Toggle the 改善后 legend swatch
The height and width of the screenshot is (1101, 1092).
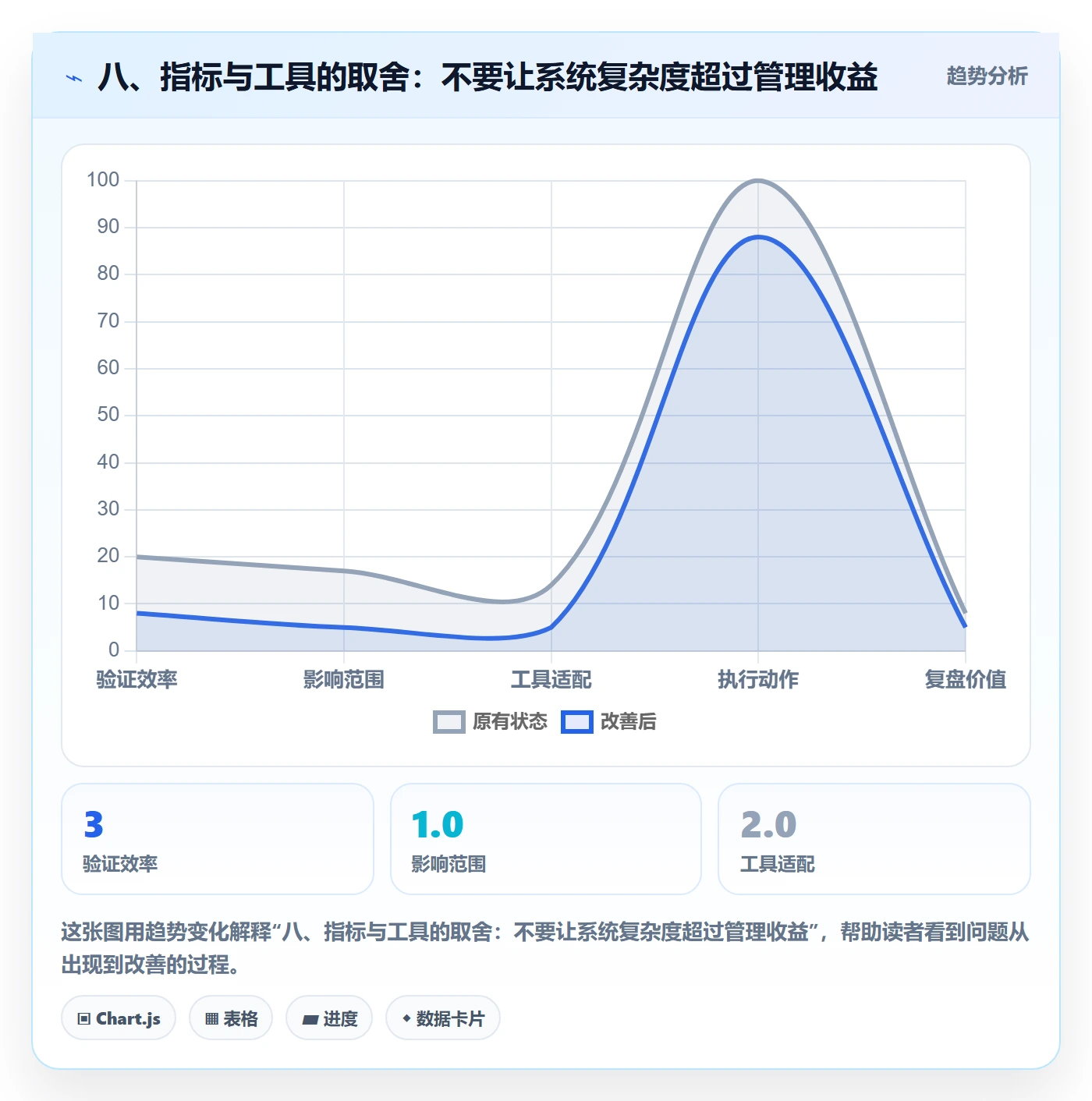pos(577,722)
